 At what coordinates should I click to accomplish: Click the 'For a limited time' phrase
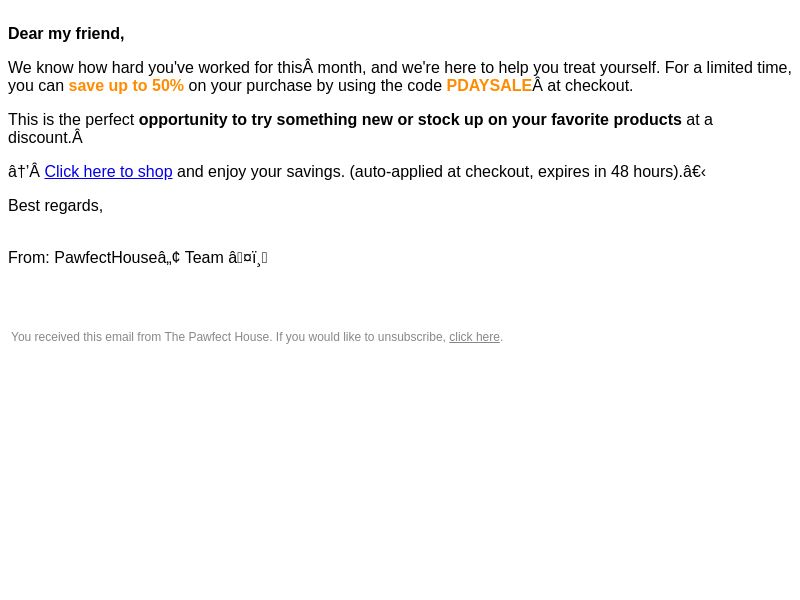pos(728,68)
